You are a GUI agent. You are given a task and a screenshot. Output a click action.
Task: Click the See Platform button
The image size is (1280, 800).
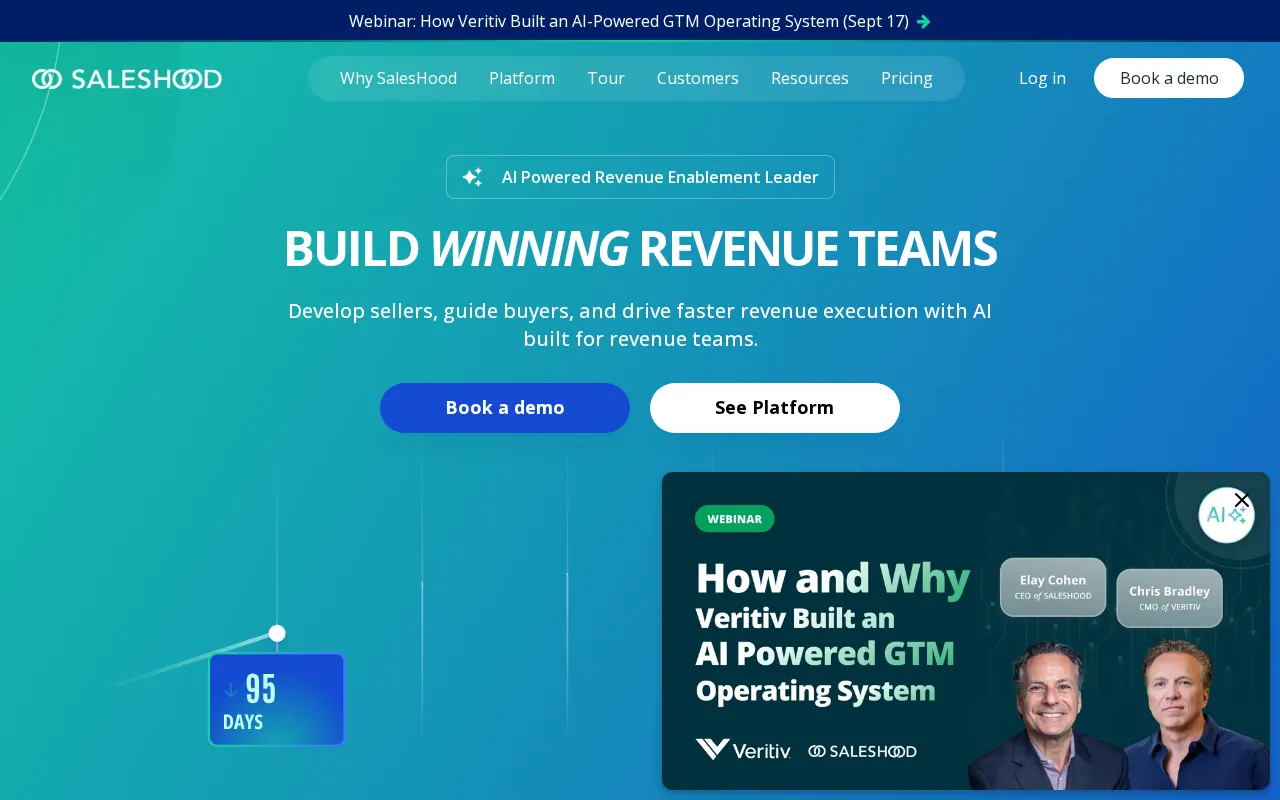pyautogui.click(x=775, y=408)
